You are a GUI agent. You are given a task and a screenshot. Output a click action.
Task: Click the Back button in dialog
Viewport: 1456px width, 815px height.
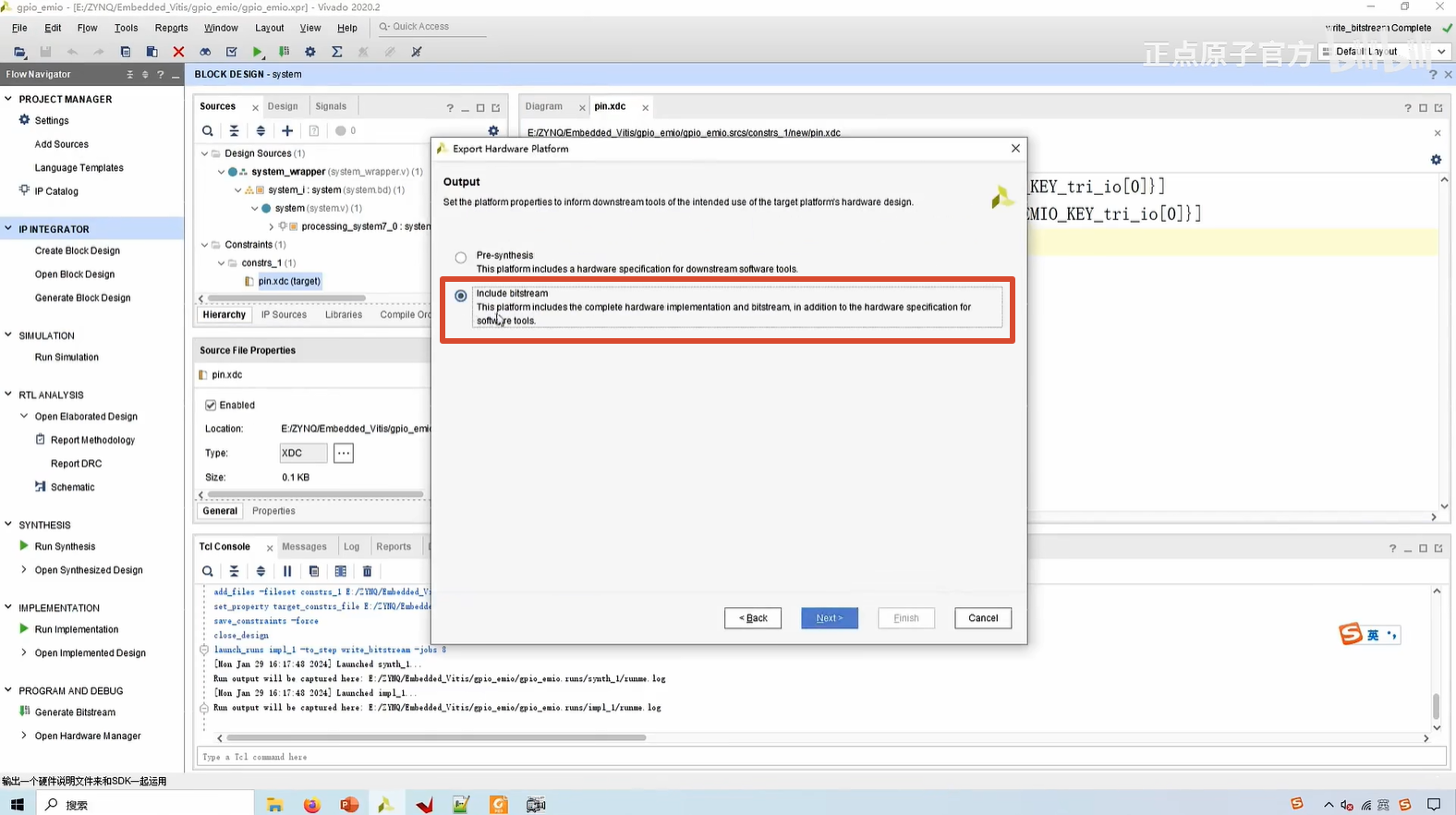pyautogui.click(x=753, y=618)
